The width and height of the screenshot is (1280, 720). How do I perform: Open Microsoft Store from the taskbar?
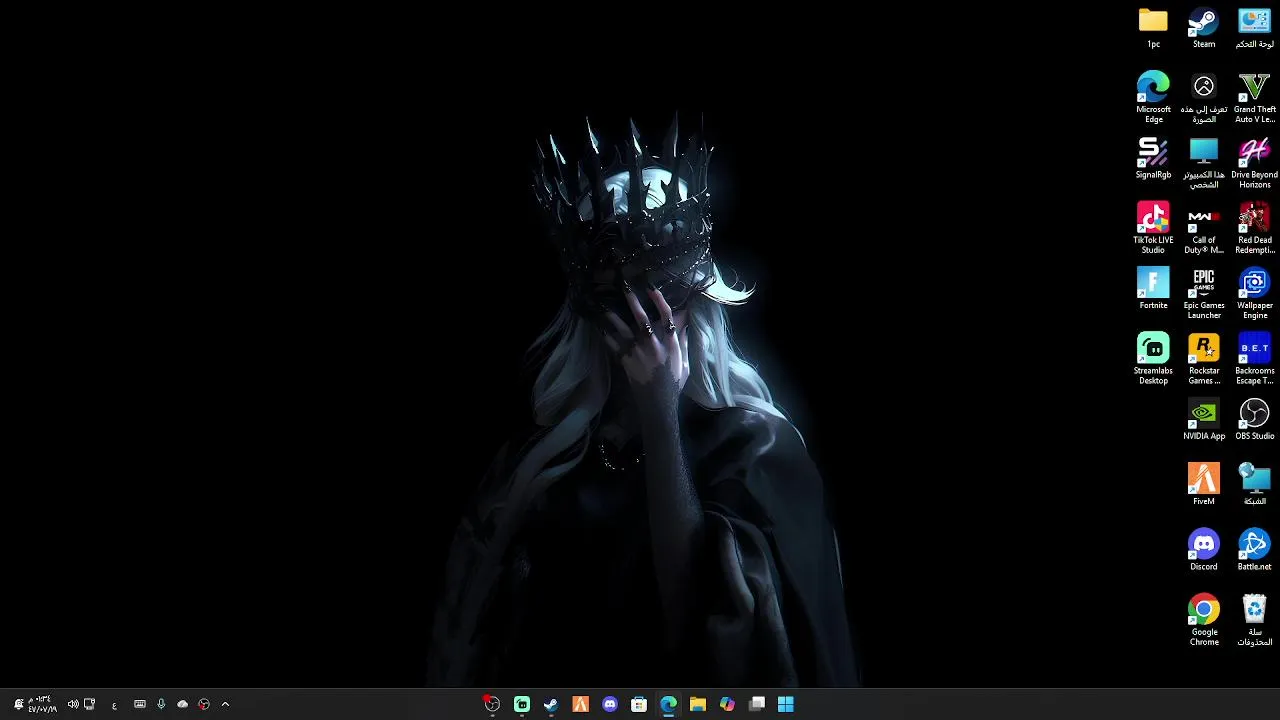point(639,704)
